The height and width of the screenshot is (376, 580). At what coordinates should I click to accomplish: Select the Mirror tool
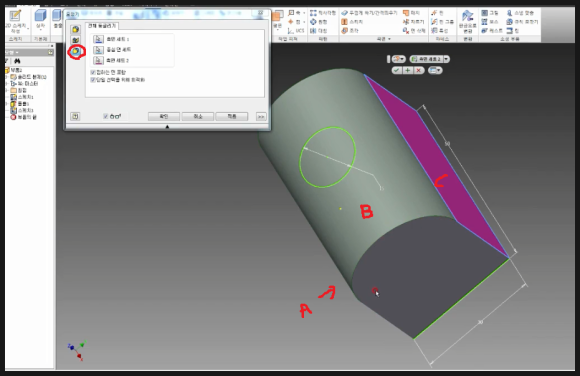tap(318, 31)
